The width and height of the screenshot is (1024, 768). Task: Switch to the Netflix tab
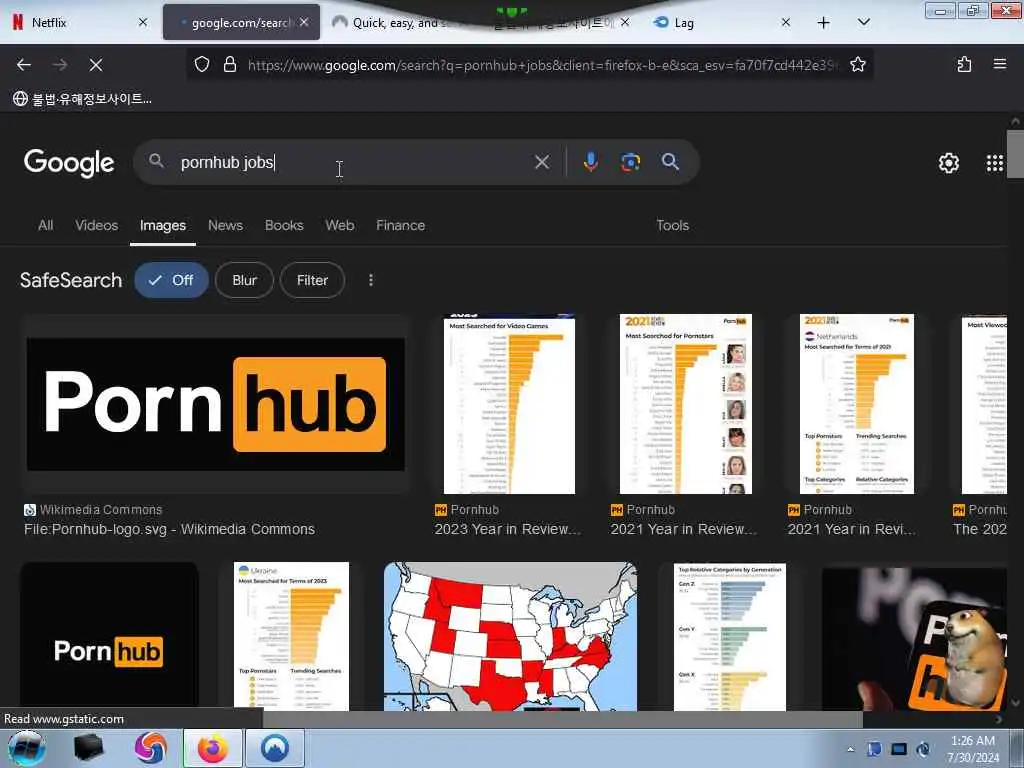pyautogui.click(x=73, y=23)
